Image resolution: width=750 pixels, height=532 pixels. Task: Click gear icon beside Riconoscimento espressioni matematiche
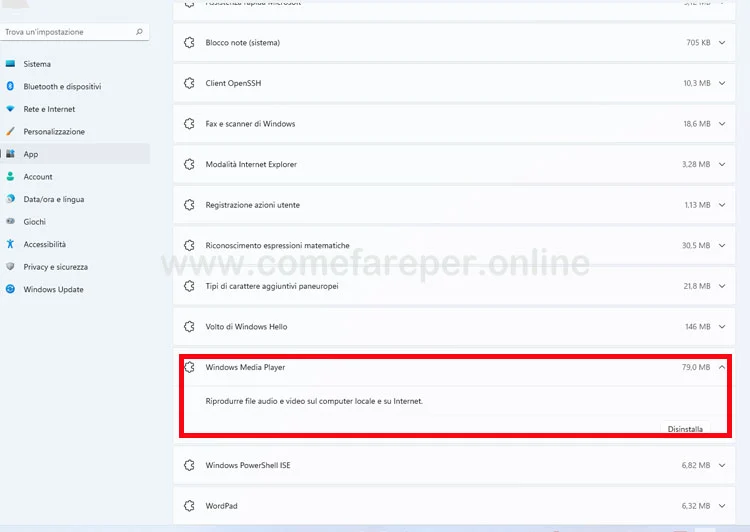189,245
